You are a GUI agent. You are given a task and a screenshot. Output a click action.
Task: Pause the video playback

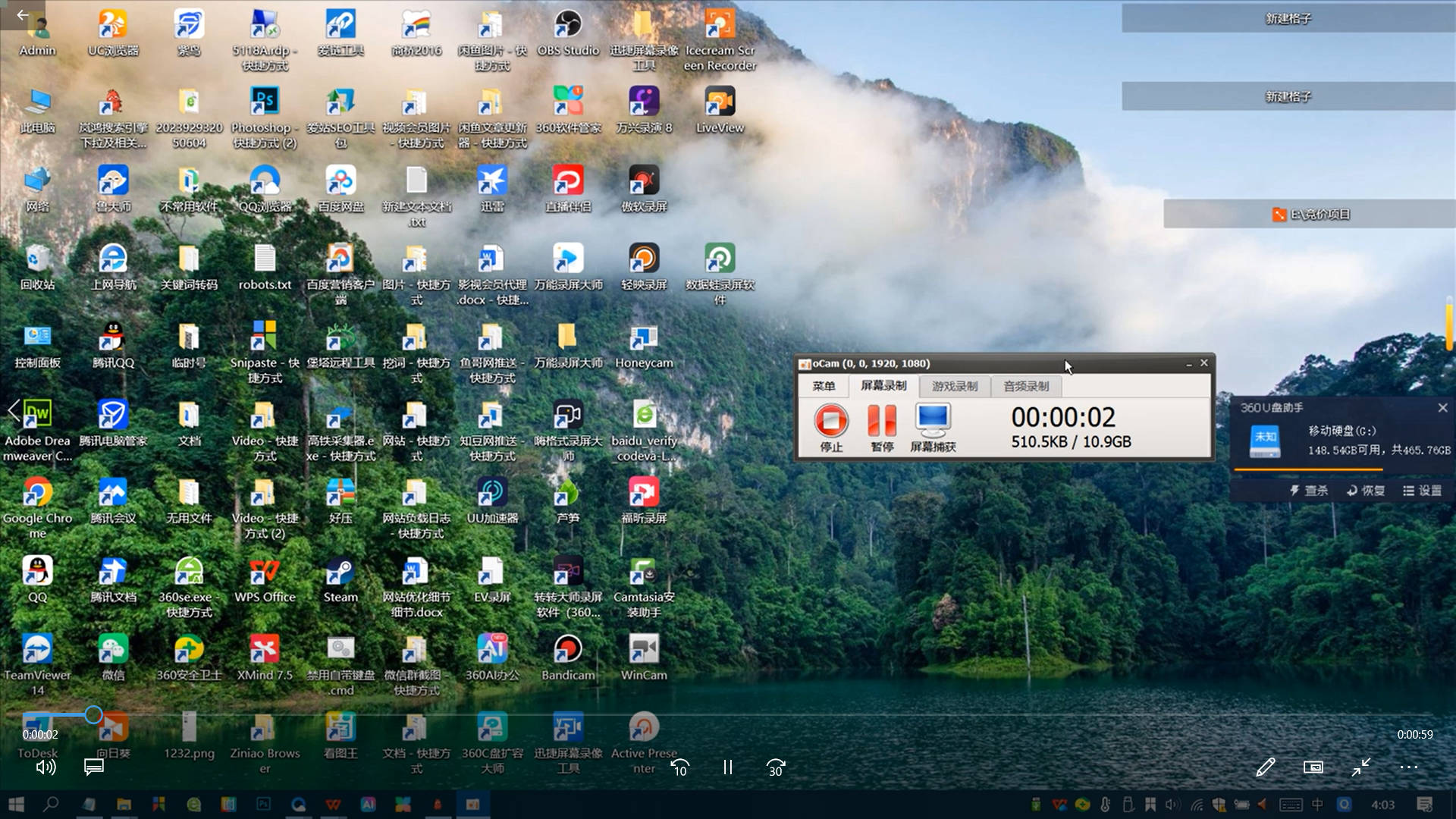(728, 767)
